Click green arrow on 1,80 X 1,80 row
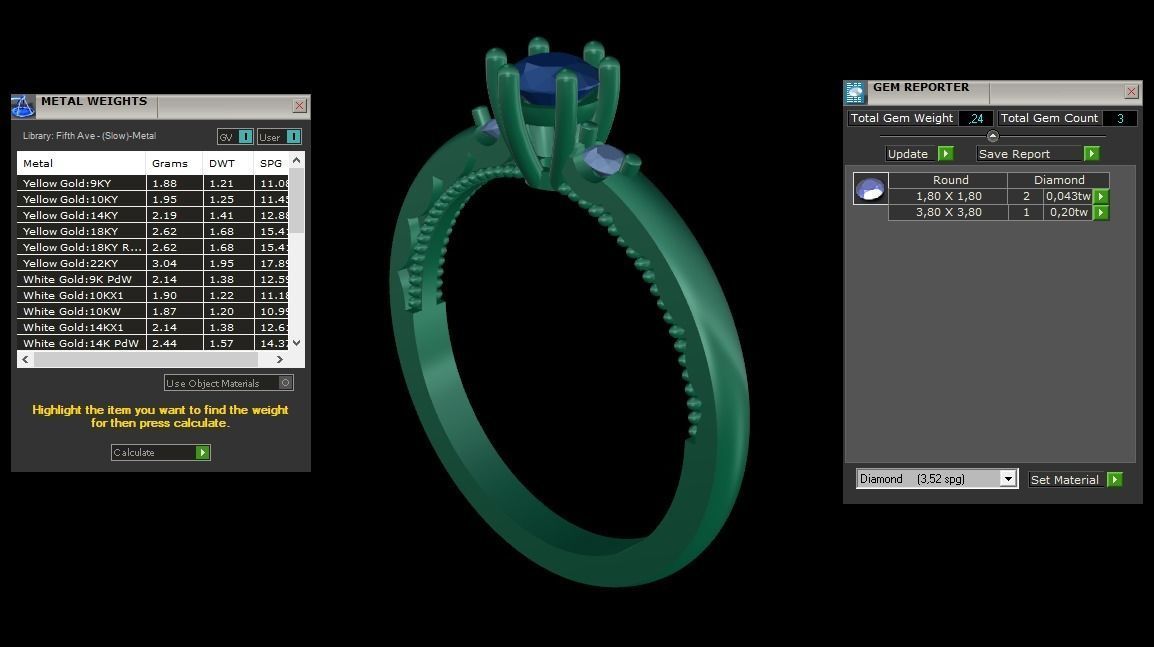This screenshot has height=647, width=1154. [x=1101, y=197]
